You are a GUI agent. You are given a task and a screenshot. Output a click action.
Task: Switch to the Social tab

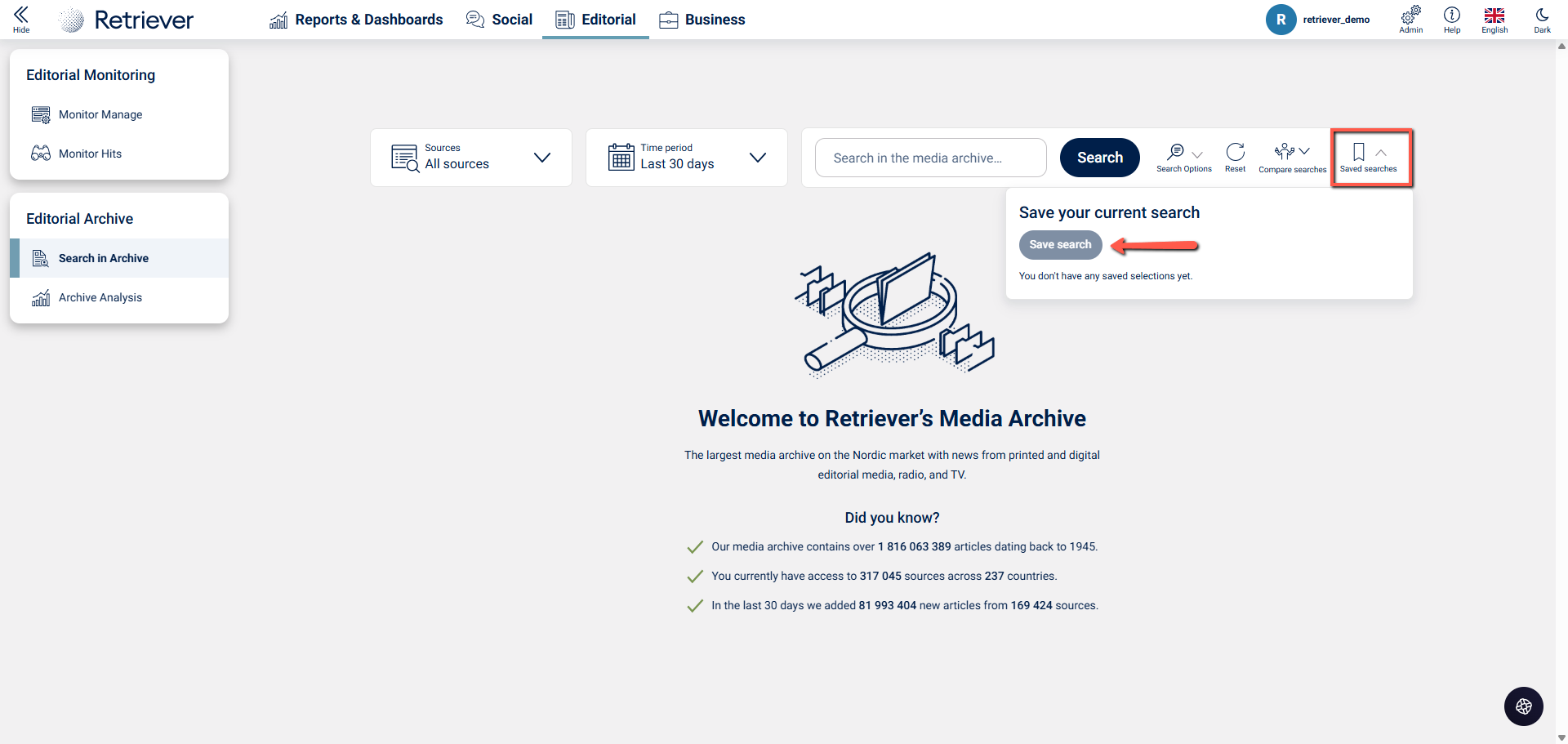(499, 20)
